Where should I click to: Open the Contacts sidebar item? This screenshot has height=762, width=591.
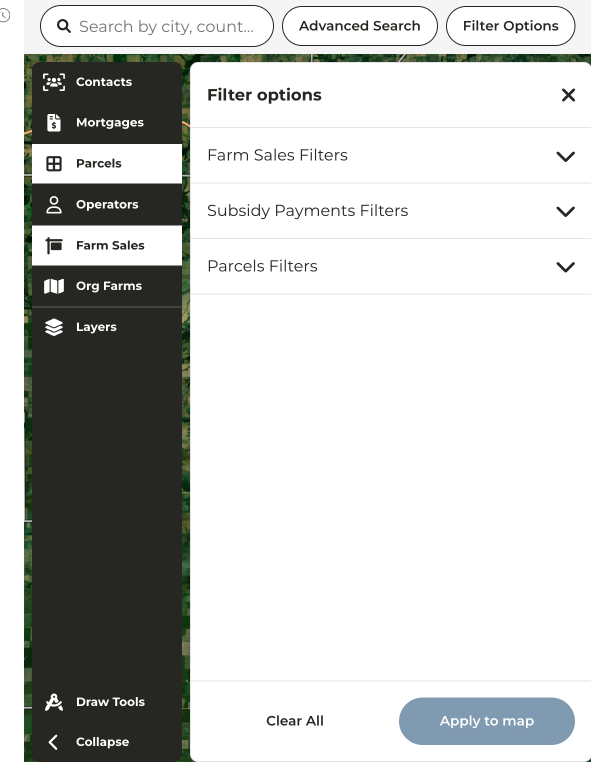107,82
